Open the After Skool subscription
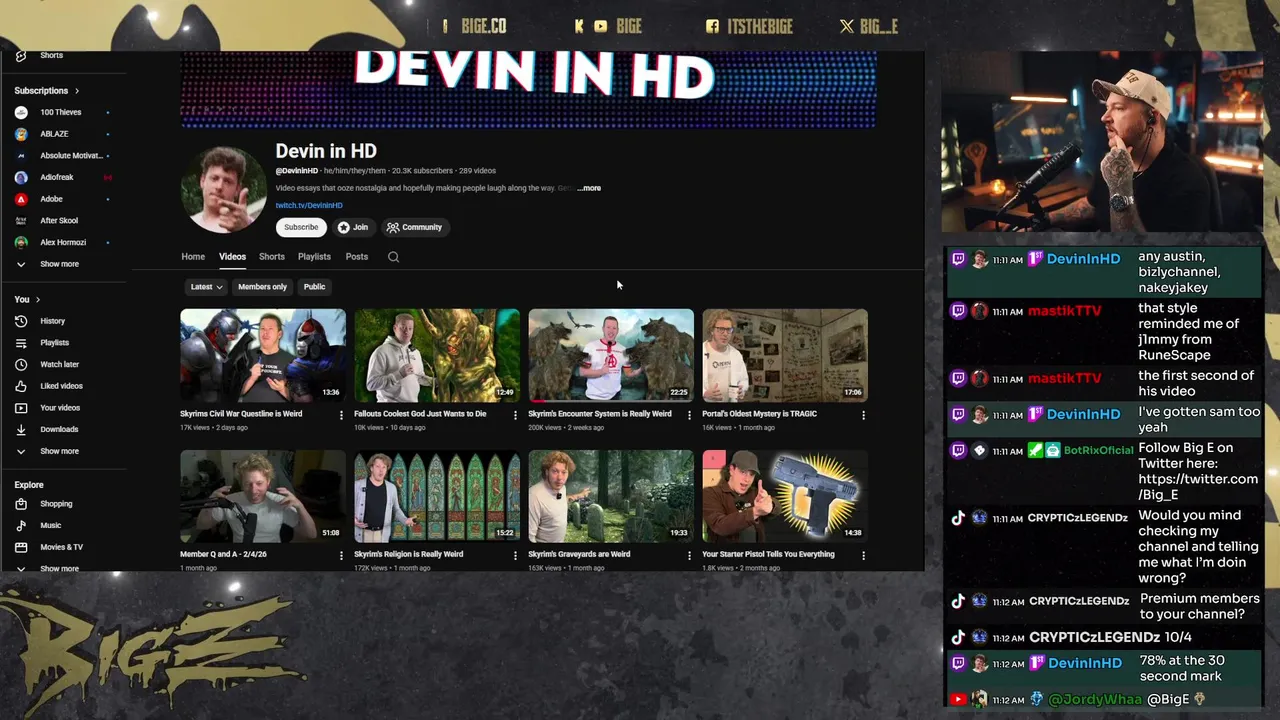Viewport: 1280px width, 720px height. click(59, 221)
